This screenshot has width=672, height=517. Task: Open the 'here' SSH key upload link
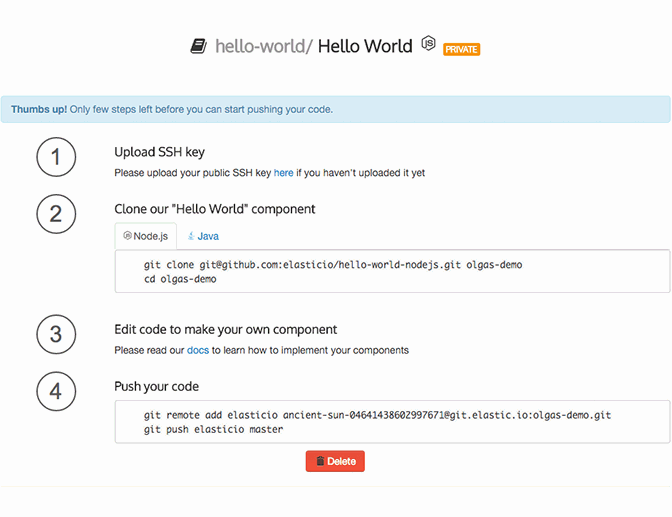pyautogui.click(x=283, y=173)
